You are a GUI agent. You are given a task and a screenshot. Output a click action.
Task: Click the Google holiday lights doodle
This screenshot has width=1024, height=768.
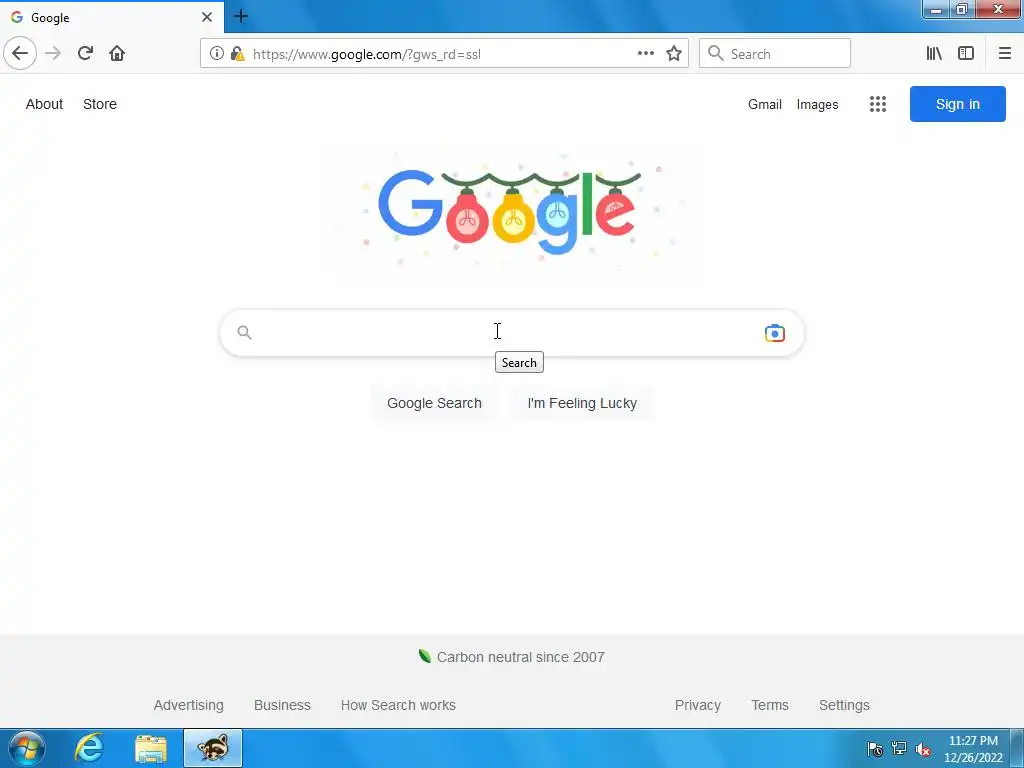[510, 212]
